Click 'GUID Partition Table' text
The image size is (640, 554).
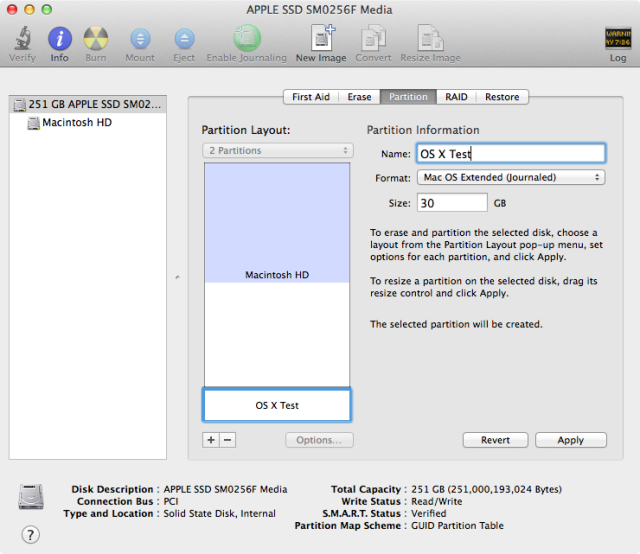[x=457, y=526]
